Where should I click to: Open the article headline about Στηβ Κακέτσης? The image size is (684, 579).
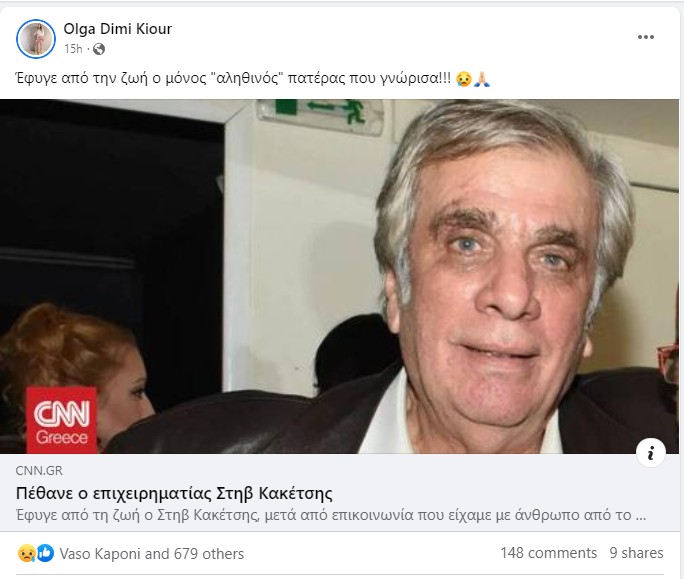coord(174,493)
